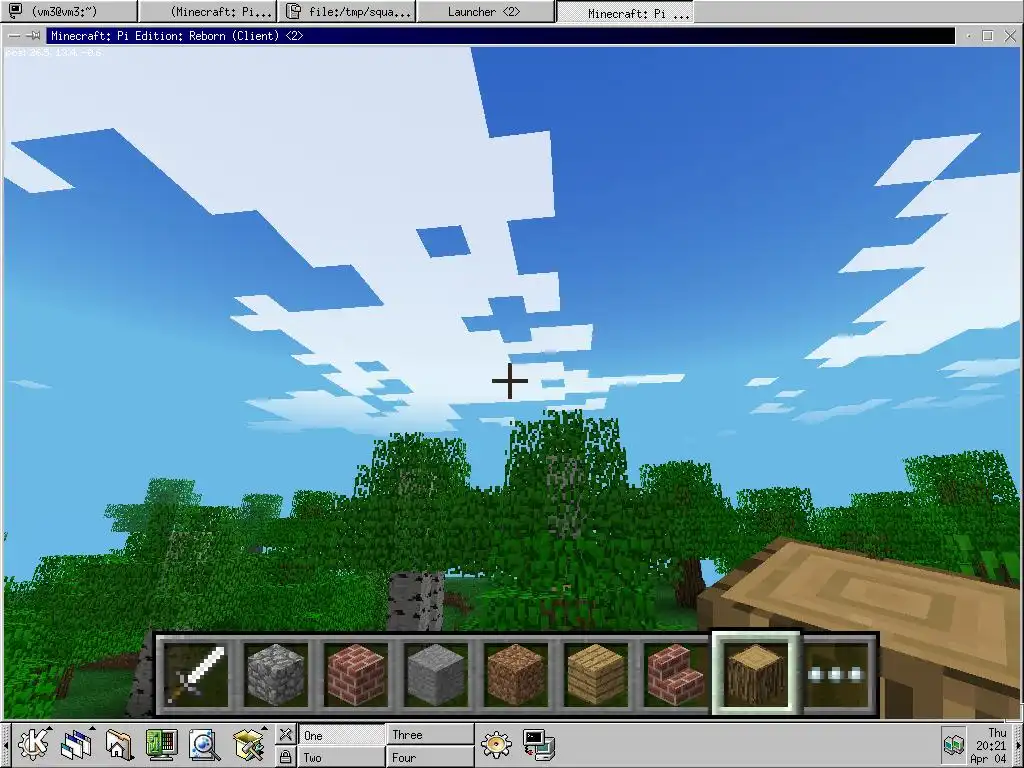Screen dimensions: 1024x768
Task: Open the home folder panel icon
Action: point(119,744)
